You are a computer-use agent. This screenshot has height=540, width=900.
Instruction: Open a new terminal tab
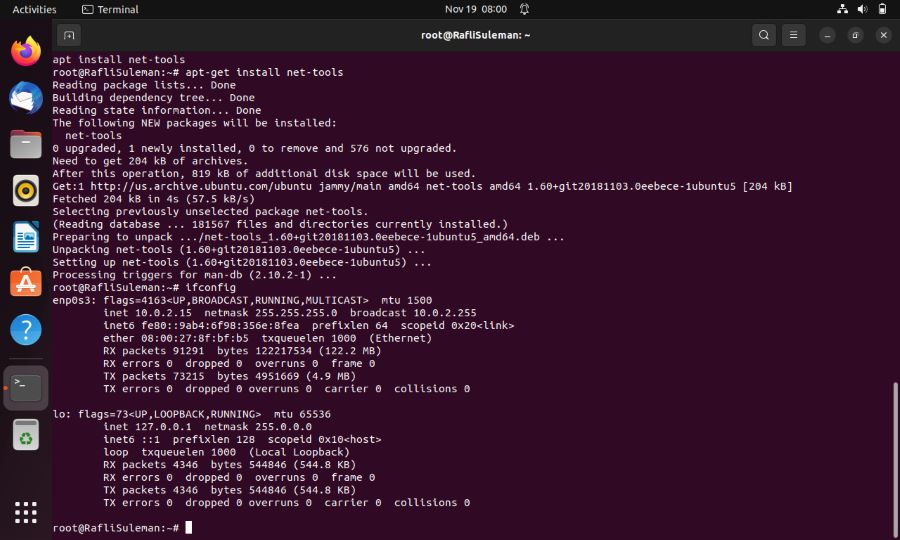[x=69, y=35]
